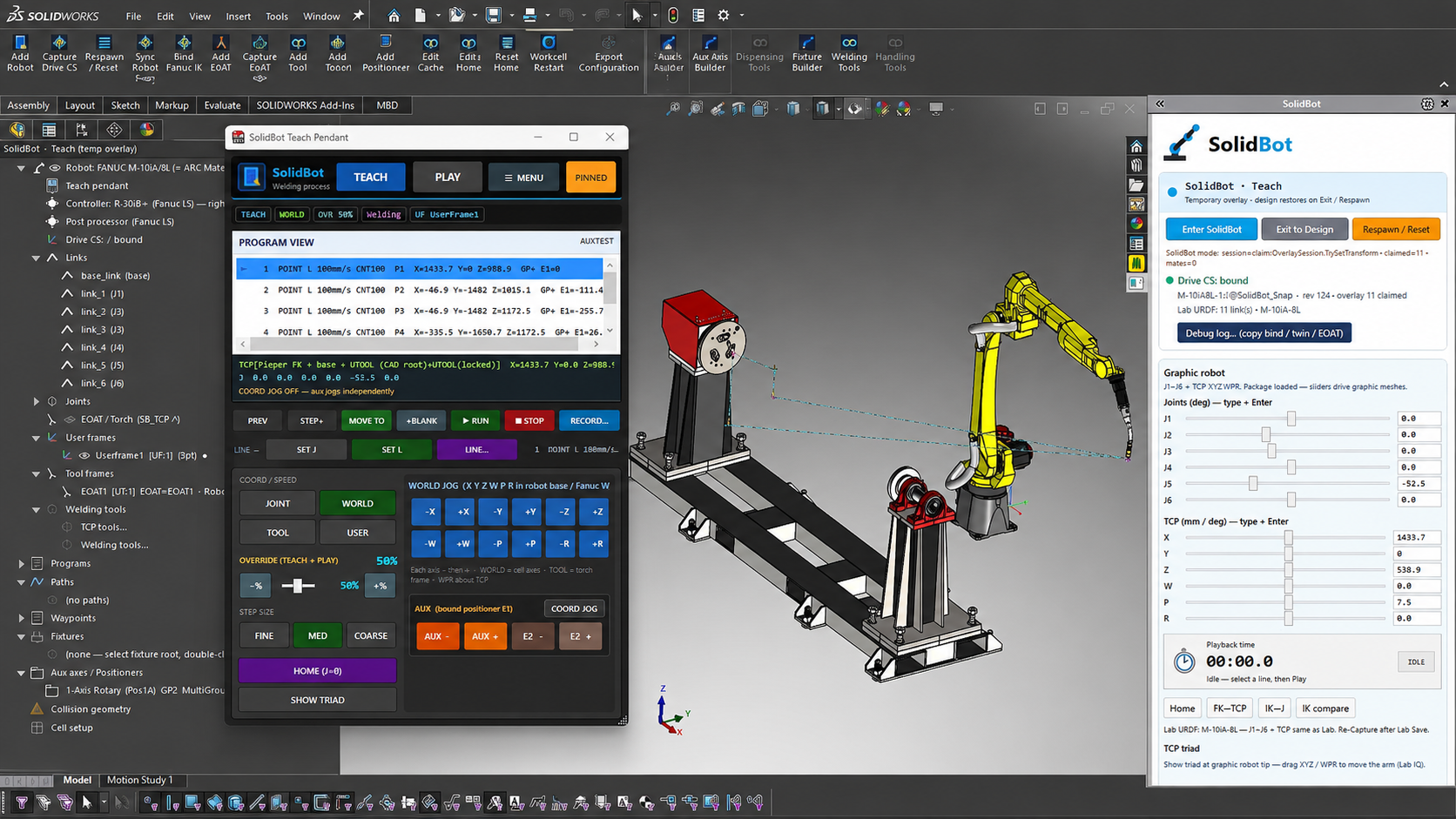Collapse the Links tree node
Viewport: 1456px width, 819px height.
pyautogui.click(x=36, y=258)
